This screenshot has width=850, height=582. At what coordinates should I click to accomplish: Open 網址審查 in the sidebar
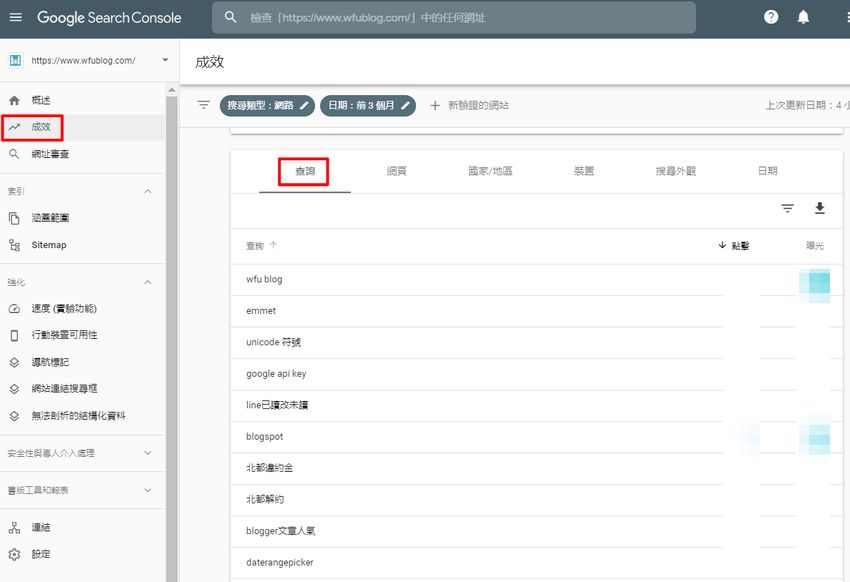pos(82,154)
